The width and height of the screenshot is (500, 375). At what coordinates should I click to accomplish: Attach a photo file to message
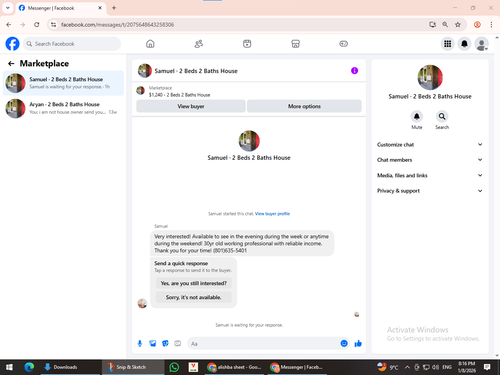[x=153, y=343]
